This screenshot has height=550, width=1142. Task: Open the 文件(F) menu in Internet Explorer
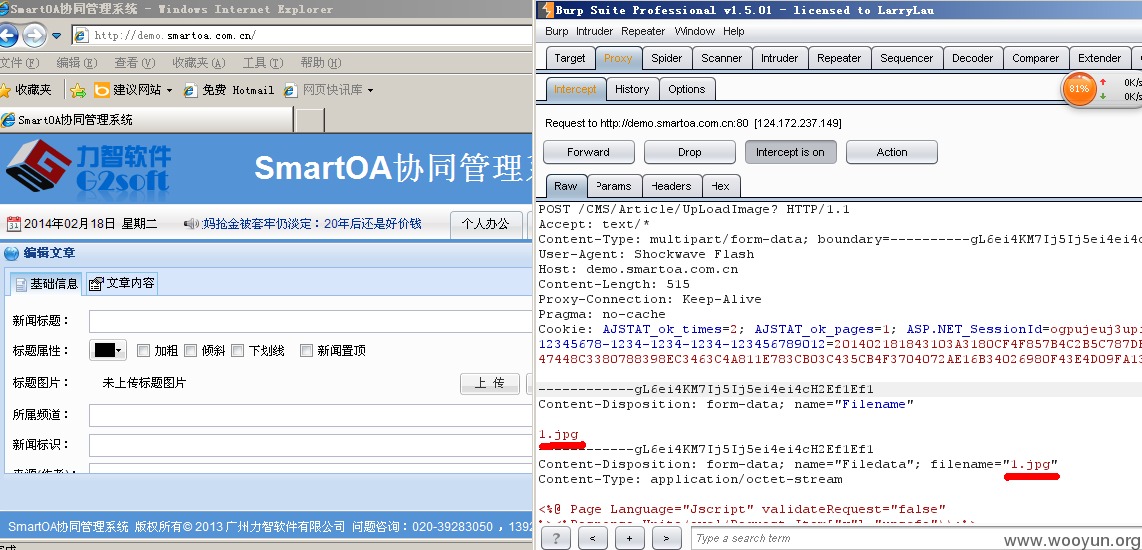click(x=19, y=63)
